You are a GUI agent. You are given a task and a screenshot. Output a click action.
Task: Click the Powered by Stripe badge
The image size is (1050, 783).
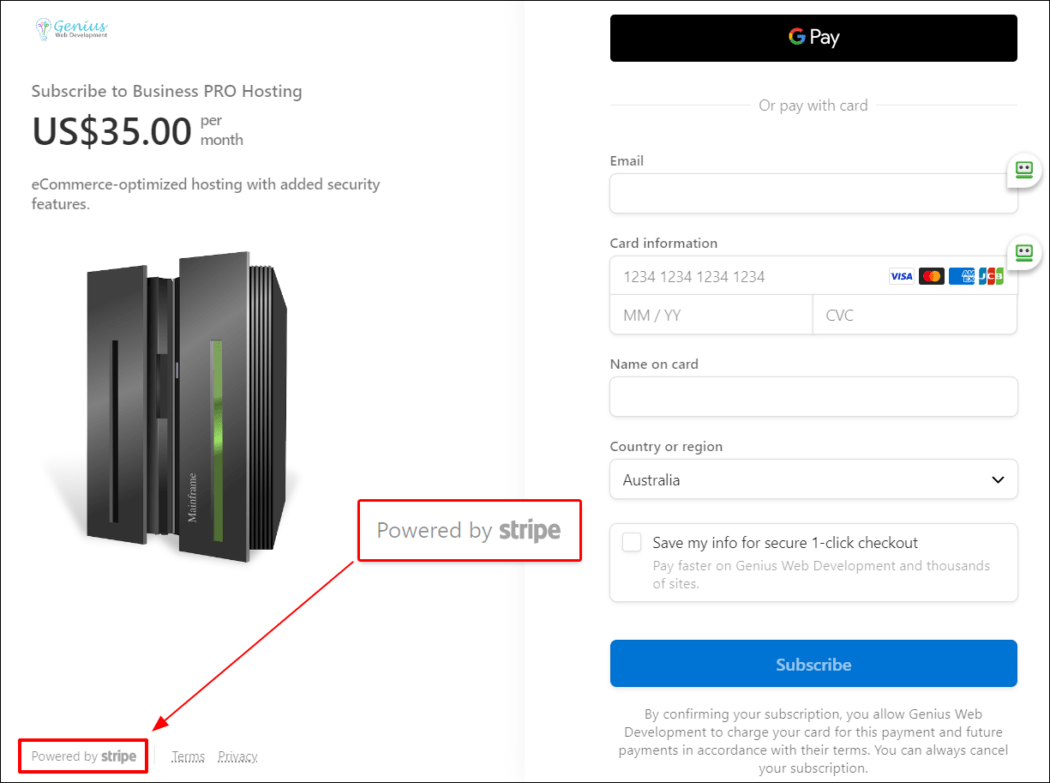[x=82, y=756]
